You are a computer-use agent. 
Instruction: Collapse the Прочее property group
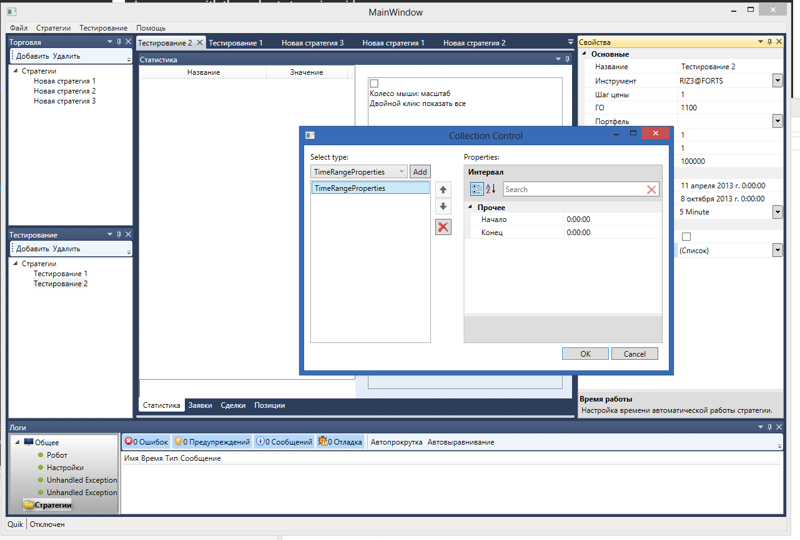(470, 207)
